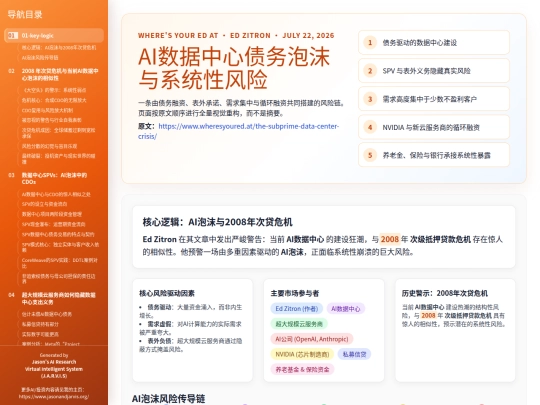The height and width of the screenshot is (405, 540).
Task: Jump to AI泡沫风险传导链 in sidebar
Action: 40,58
